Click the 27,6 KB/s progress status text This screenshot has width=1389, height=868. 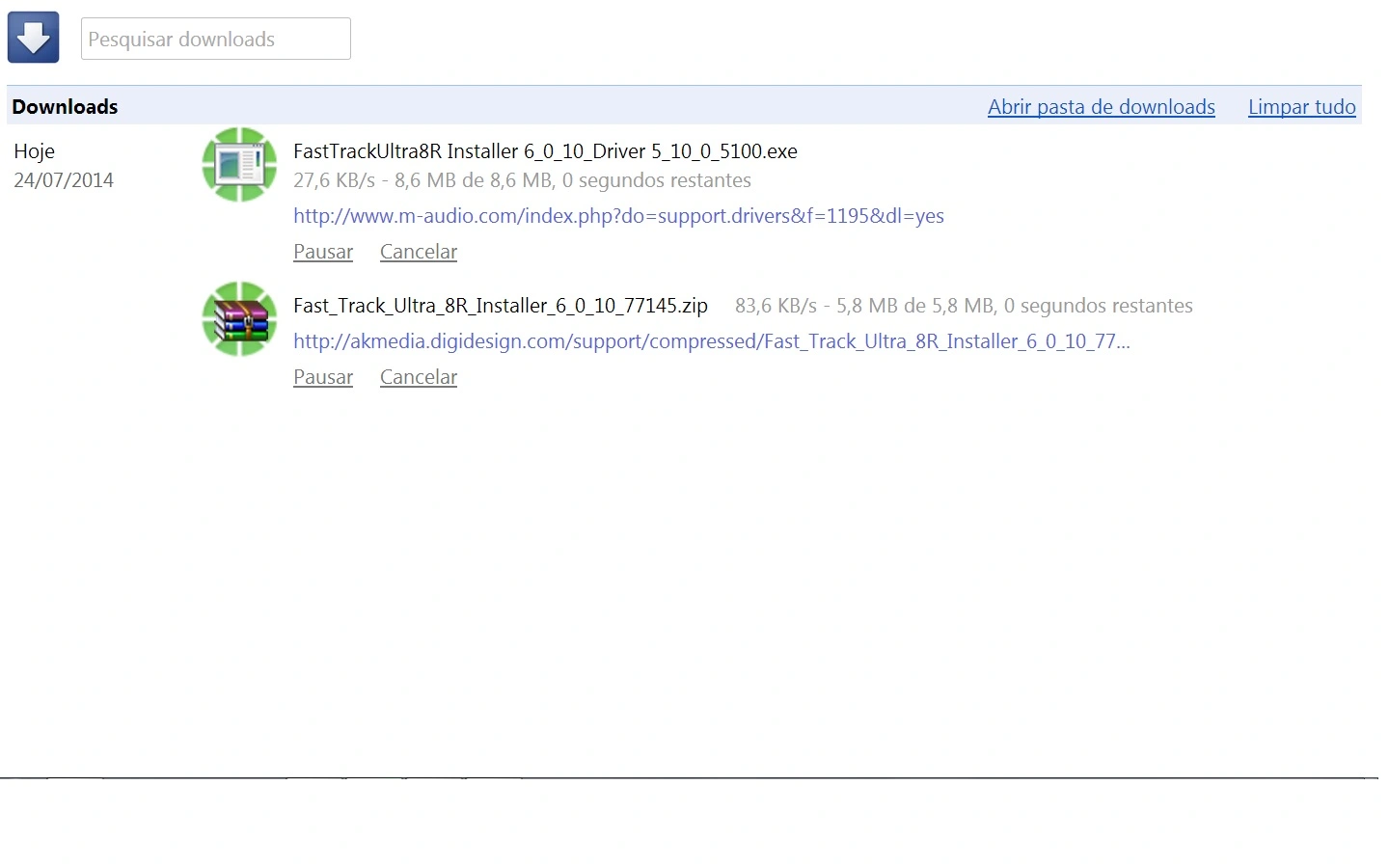522,180
